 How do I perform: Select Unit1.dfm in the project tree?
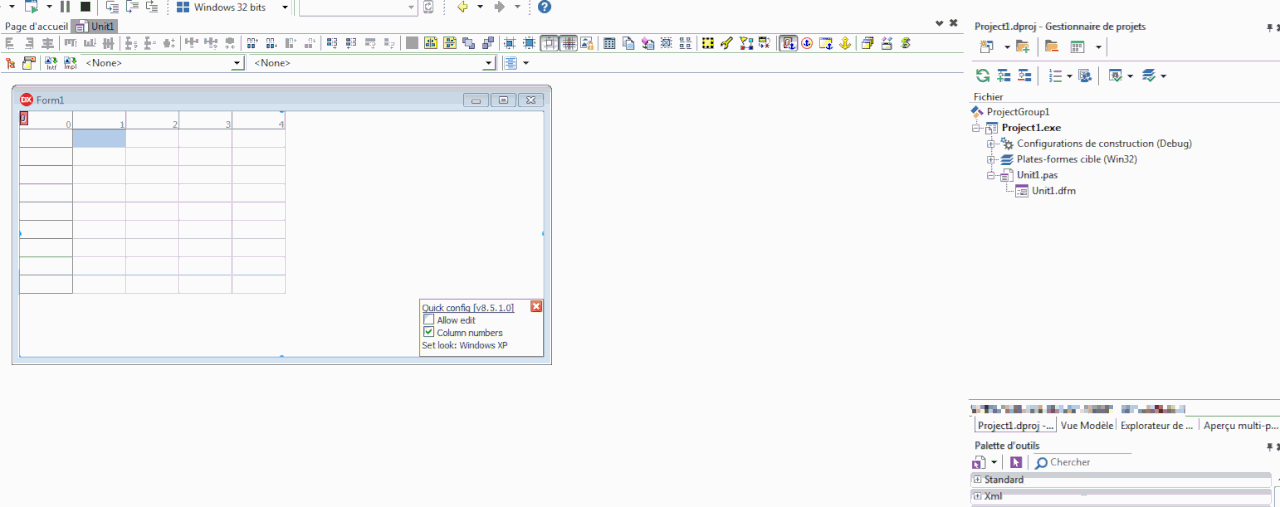click(1053, 191)
